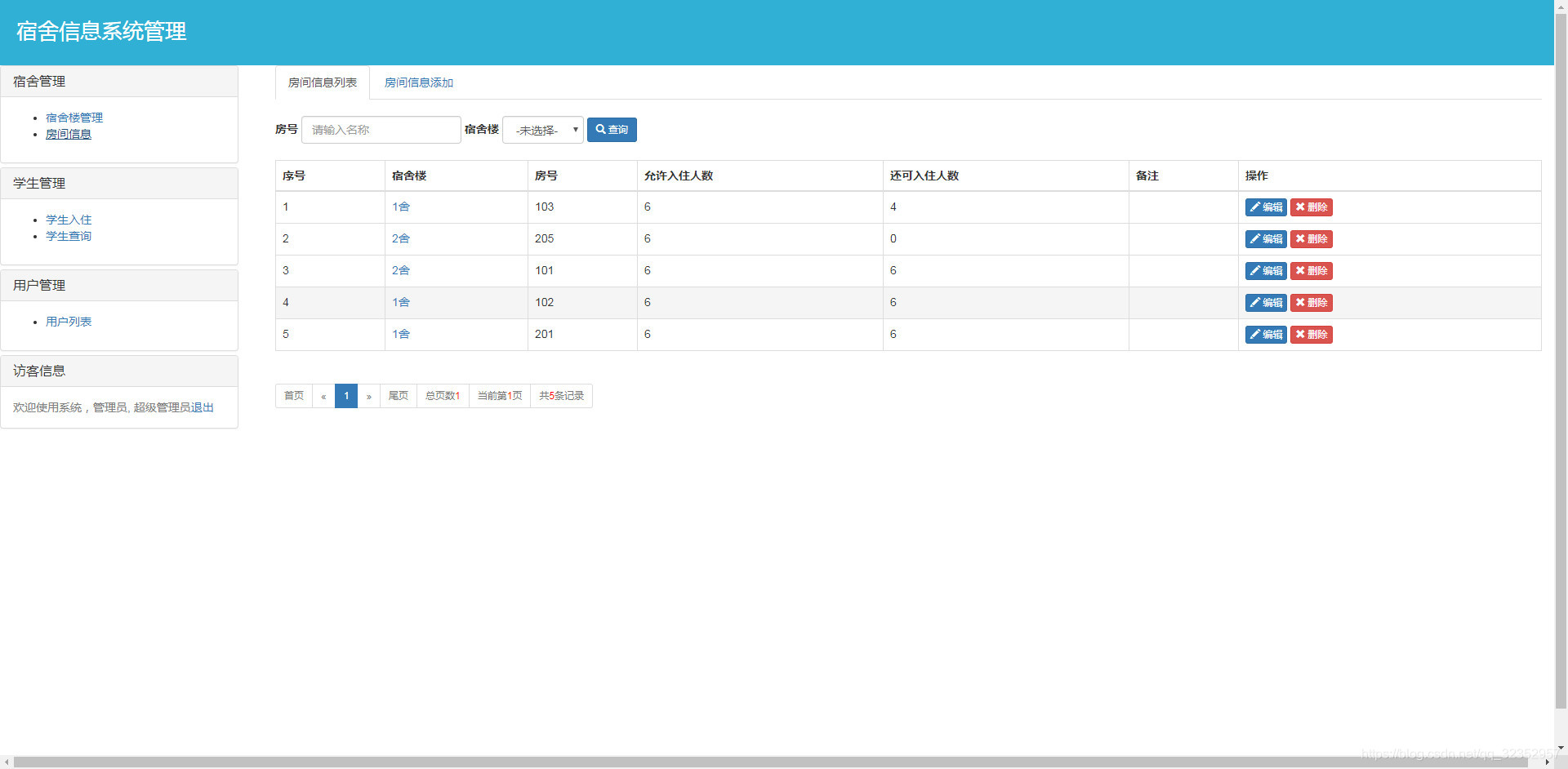This screenshot has width=1568, height=769.
Task: Select page 1 in pagination
Action: (x=346, y=396)
